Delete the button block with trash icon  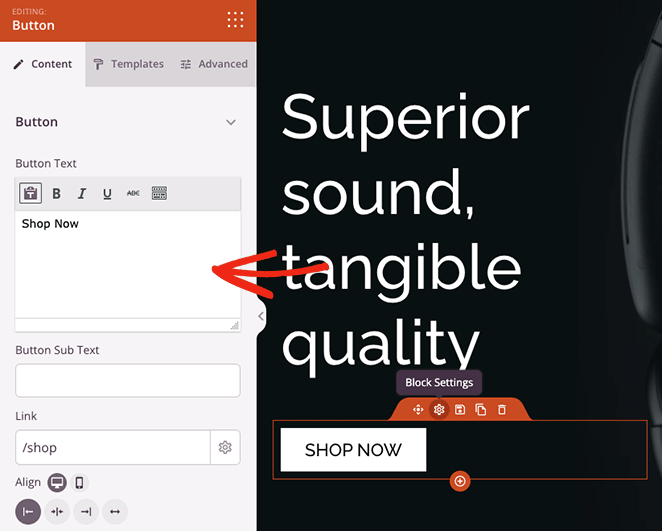pyautogui.click(x=502, y=409)
